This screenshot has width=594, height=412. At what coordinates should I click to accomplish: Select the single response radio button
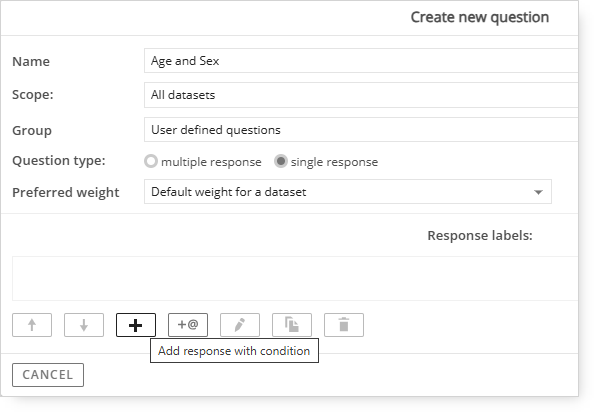(281, 161)
